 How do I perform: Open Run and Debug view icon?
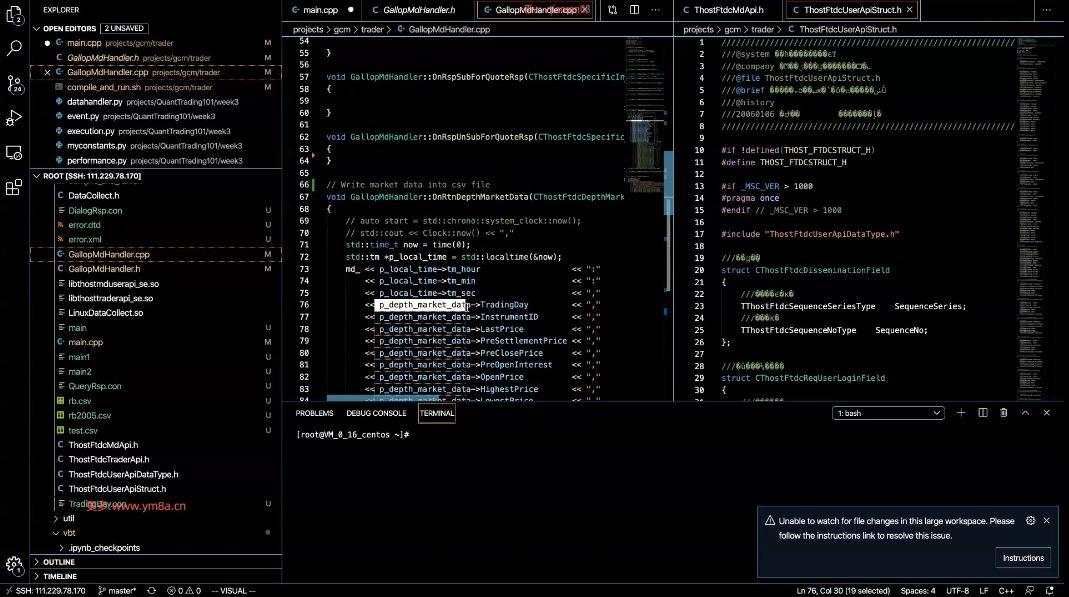pyautogui.click(x=14, y=118)
